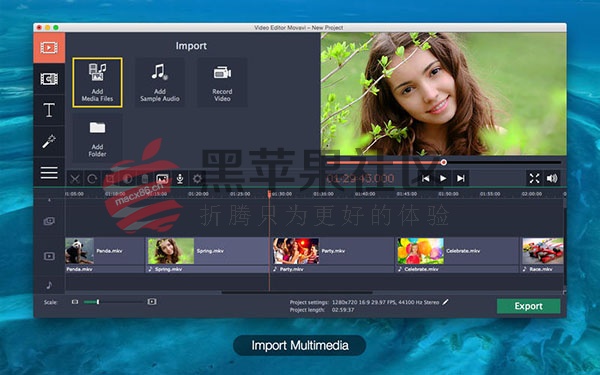Viewport: 600px width, 375px height.
Task: Click Add Sample Audio button
Action: pos(160,82)
